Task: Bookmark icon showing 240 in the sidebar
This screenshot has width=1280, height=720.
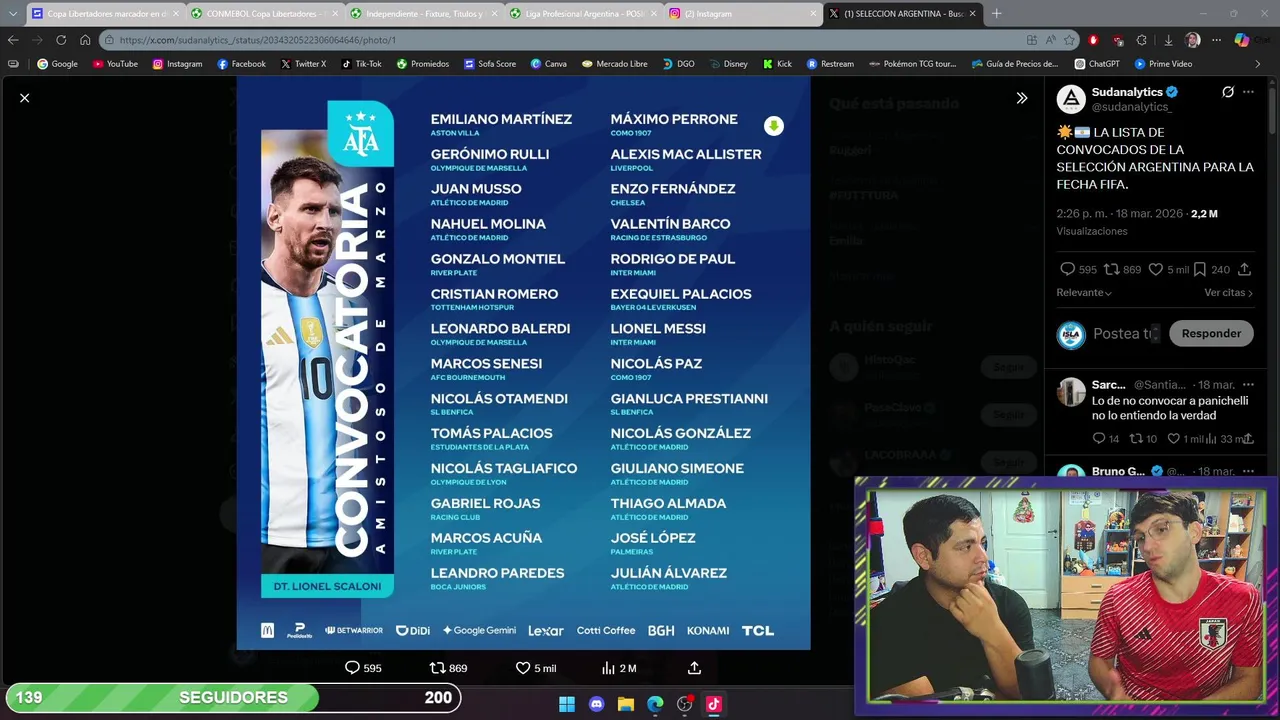Action: coord(1199,269)
